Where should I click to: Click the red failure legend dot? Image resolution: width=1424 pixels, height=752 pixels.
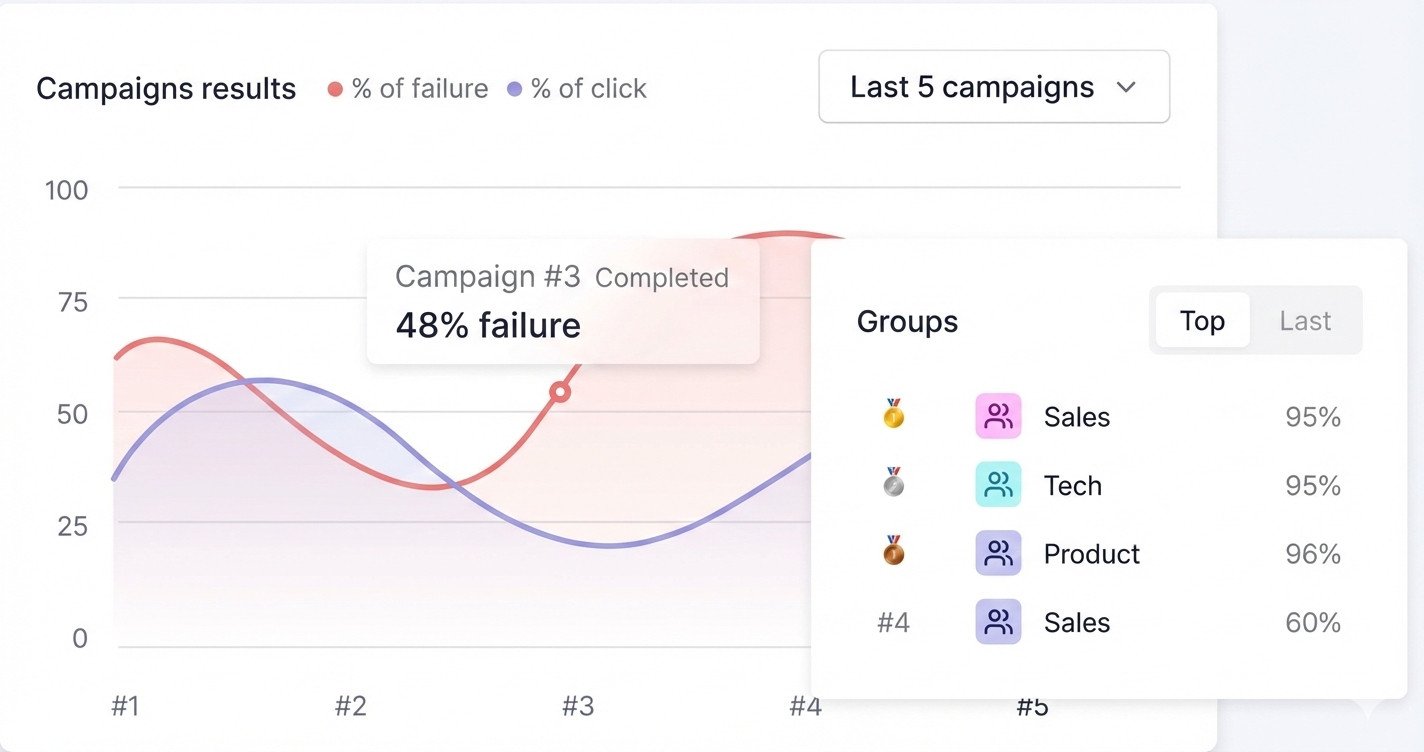click(x=336, y=89)
